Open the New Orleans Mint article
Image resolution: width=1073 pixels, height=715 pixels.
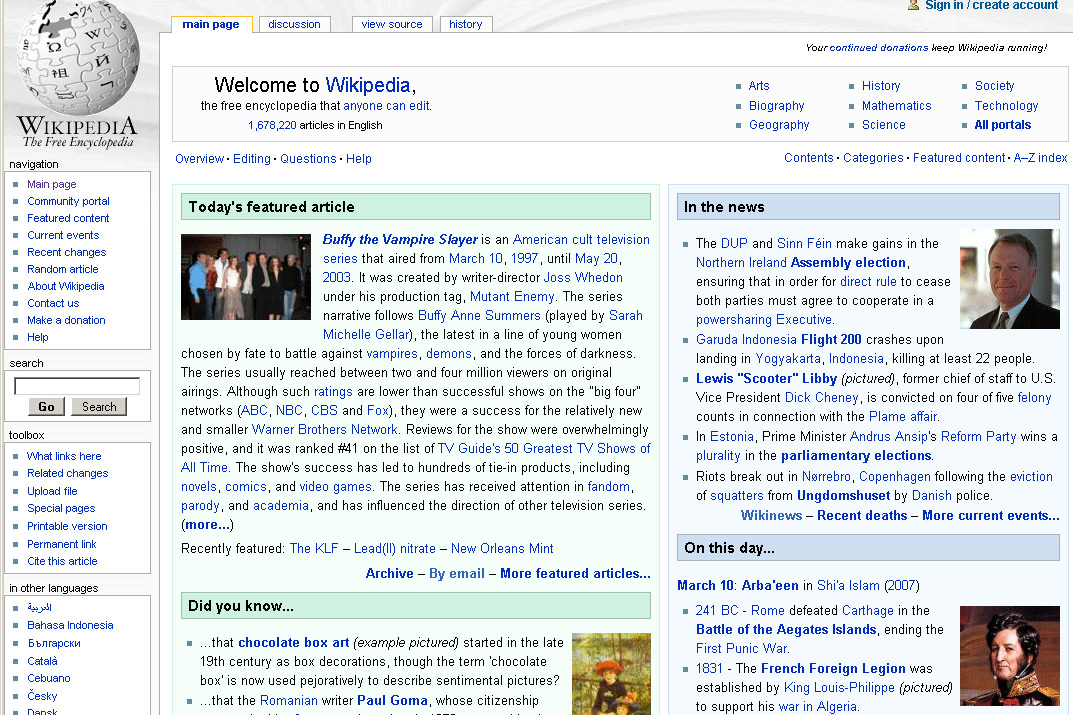click(x=502, y=549)
